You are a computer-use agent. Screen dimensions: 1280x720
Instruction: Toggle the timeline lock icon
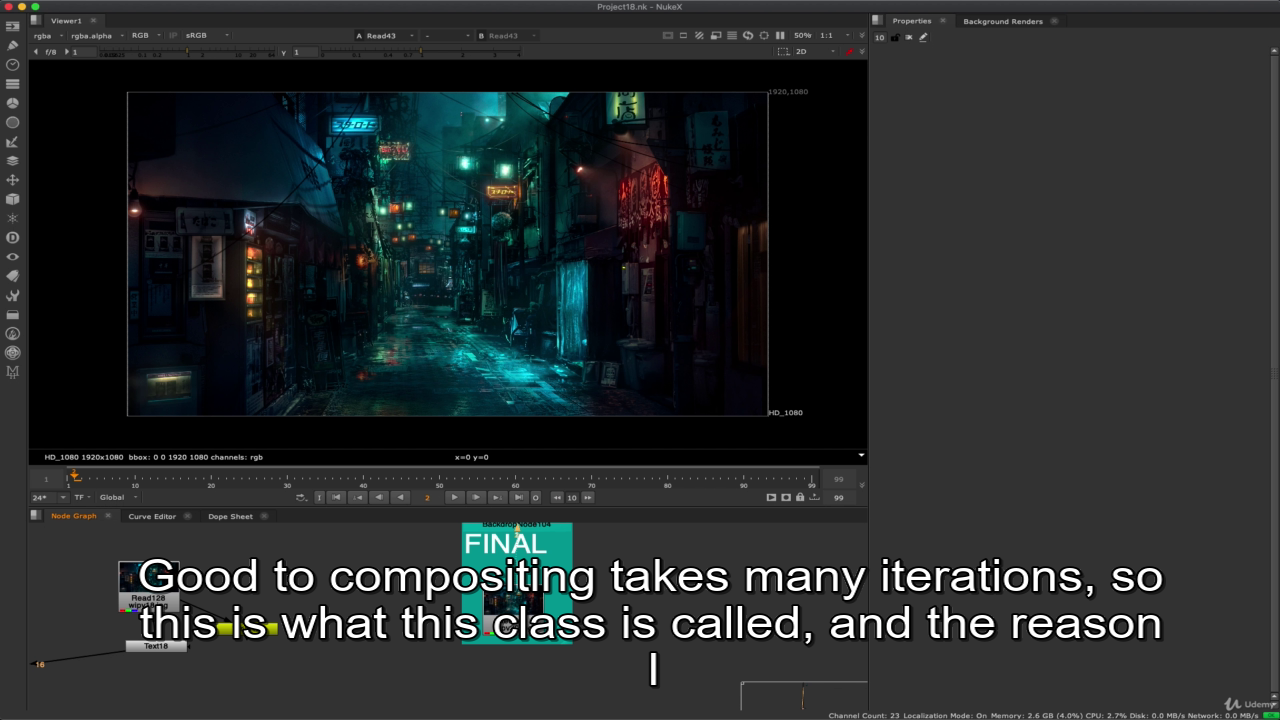point(800,497)
